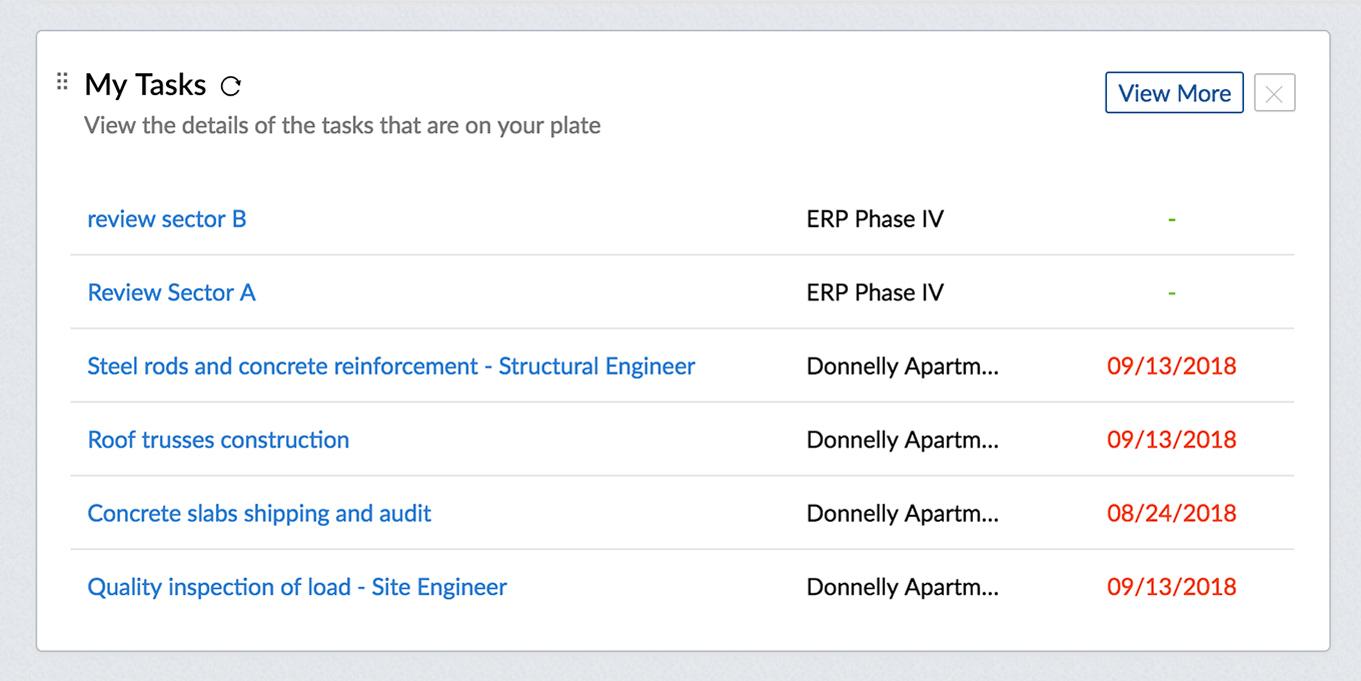Viewport: 1361px width, 681px height.
Task: Open the 'Review Sector A' task
Action: point(172,293)
